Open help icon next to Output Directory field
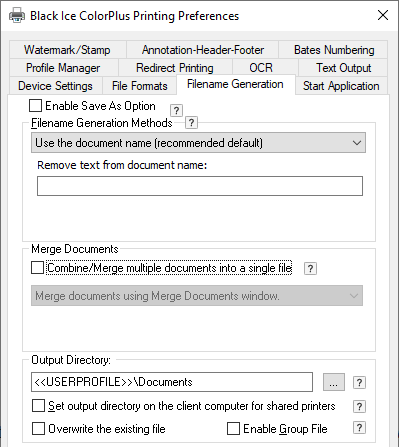This screenshot has width=399, height=447. pos(359,382)
